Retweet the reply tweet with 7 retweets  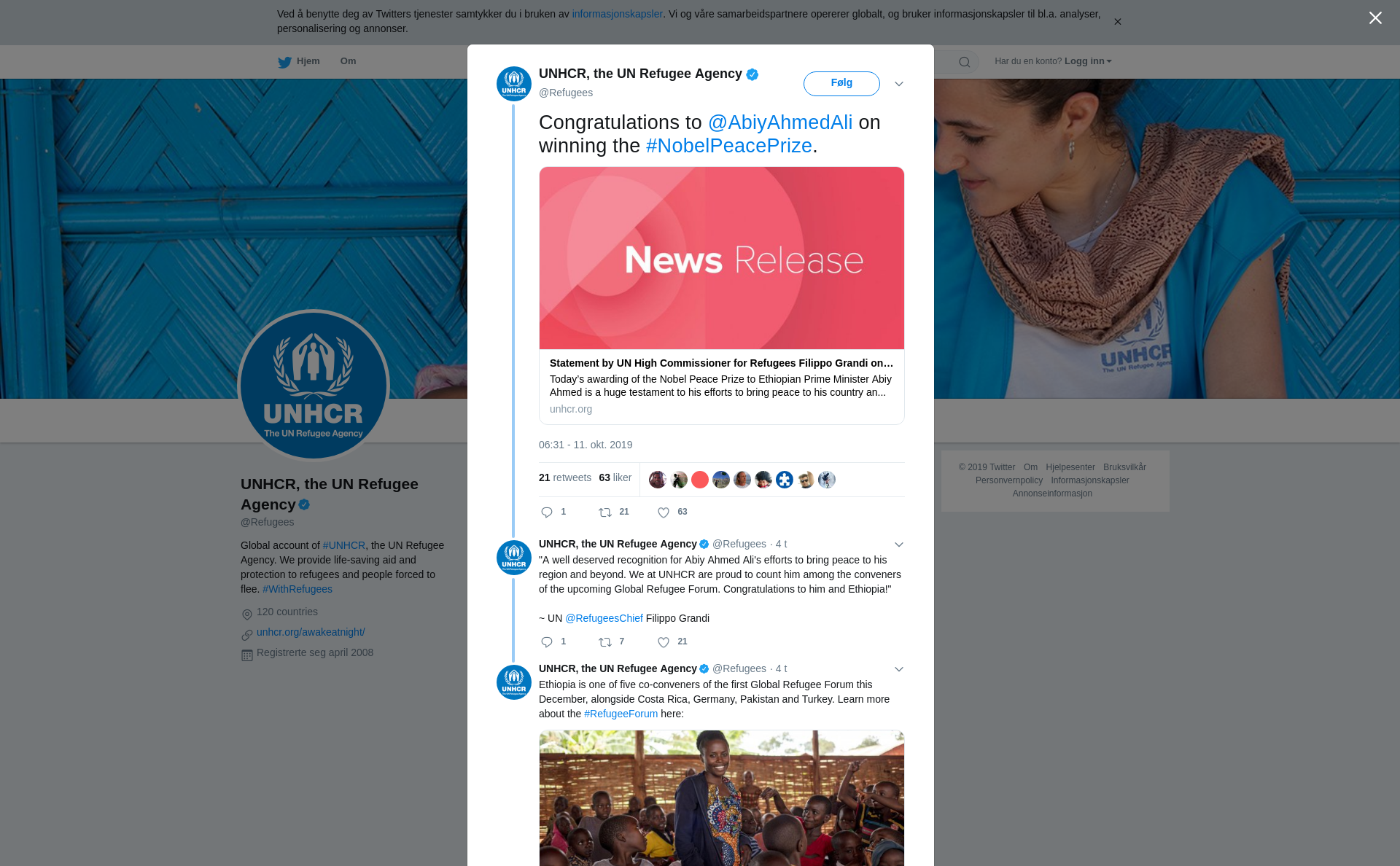pyautogui.click(x=605, y=642)
